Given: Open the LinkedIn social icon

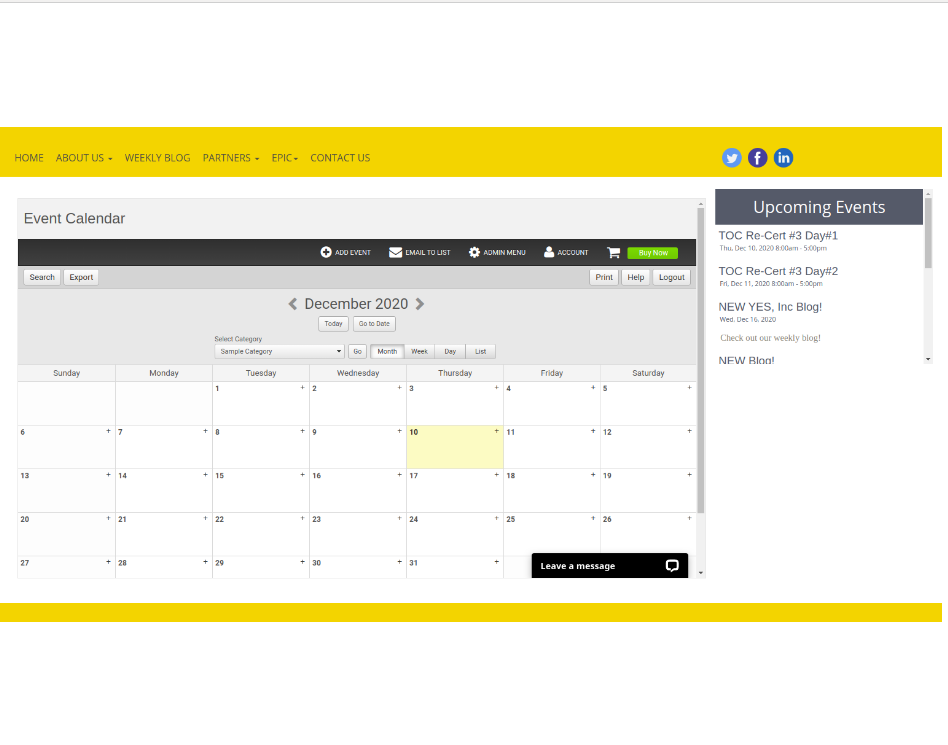Looking at the screenshot, I should 783,158.
